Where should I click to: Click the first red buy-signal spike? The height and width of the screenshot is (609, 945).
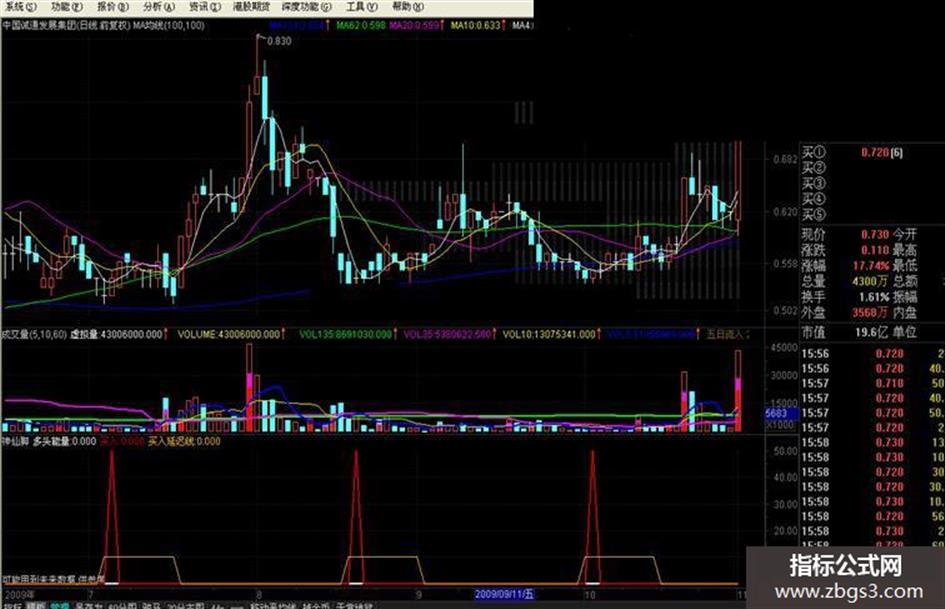pos(111,517)
